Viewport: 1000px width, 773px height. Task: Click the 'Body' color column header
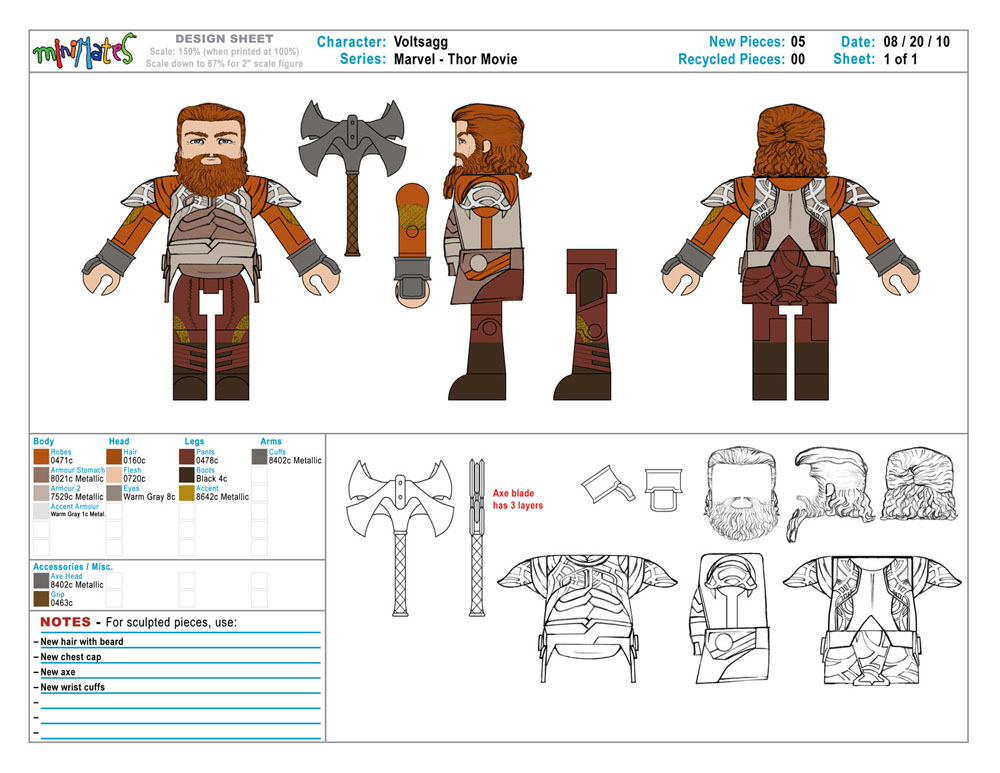point(43,441)
